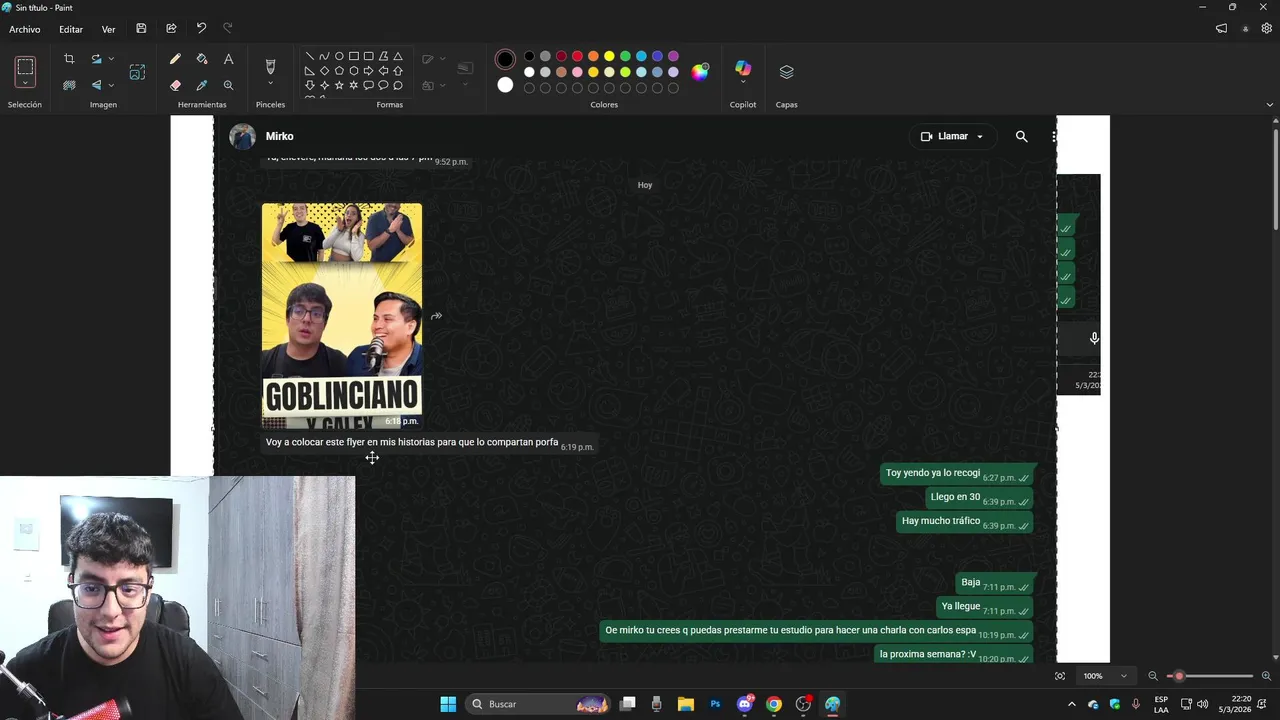Screen dimensions: 1280x720
Task: Click the Share icon
Action: 171,29
